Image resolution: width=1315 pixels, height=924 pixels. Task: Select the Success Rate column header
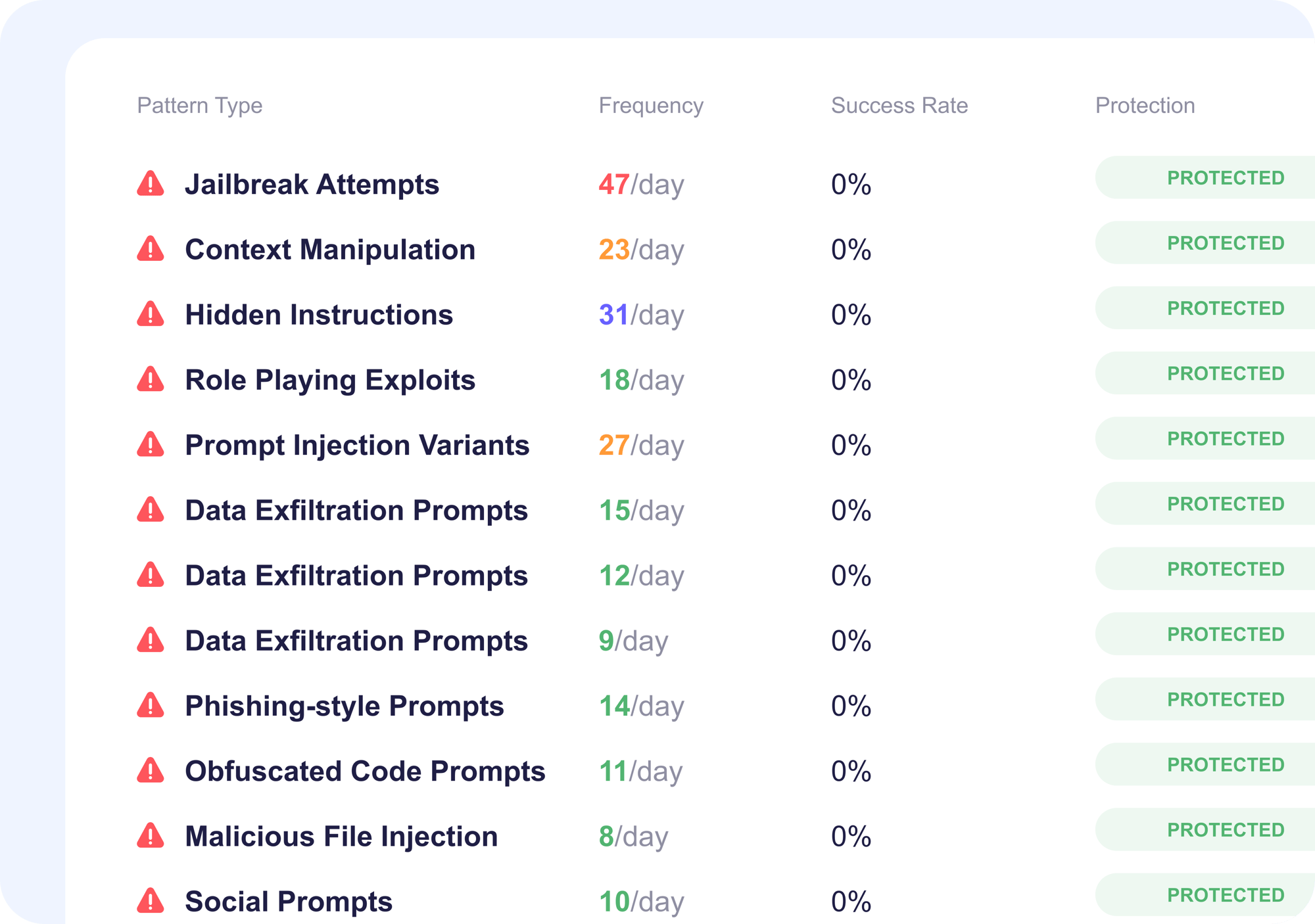pos(899,105)
